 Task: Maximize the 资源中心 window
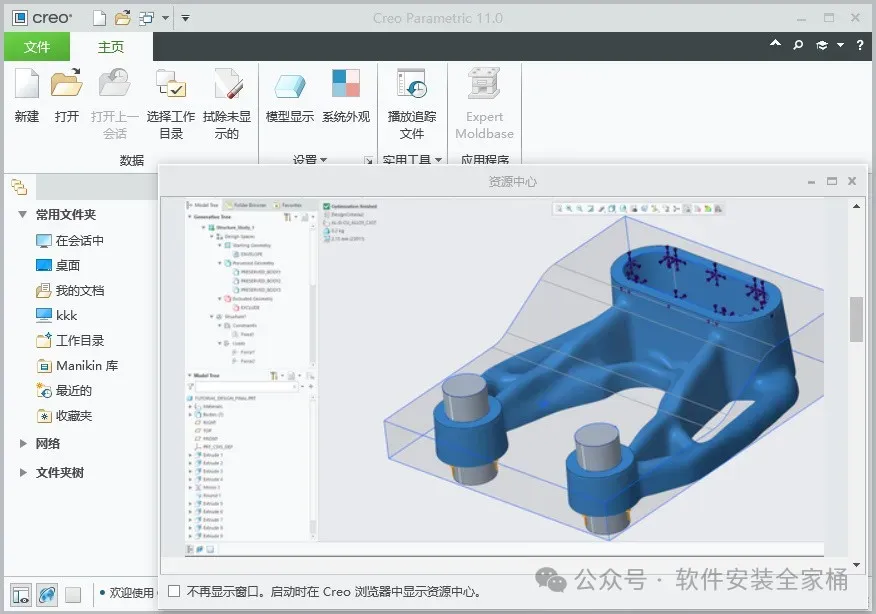[832, 181]
